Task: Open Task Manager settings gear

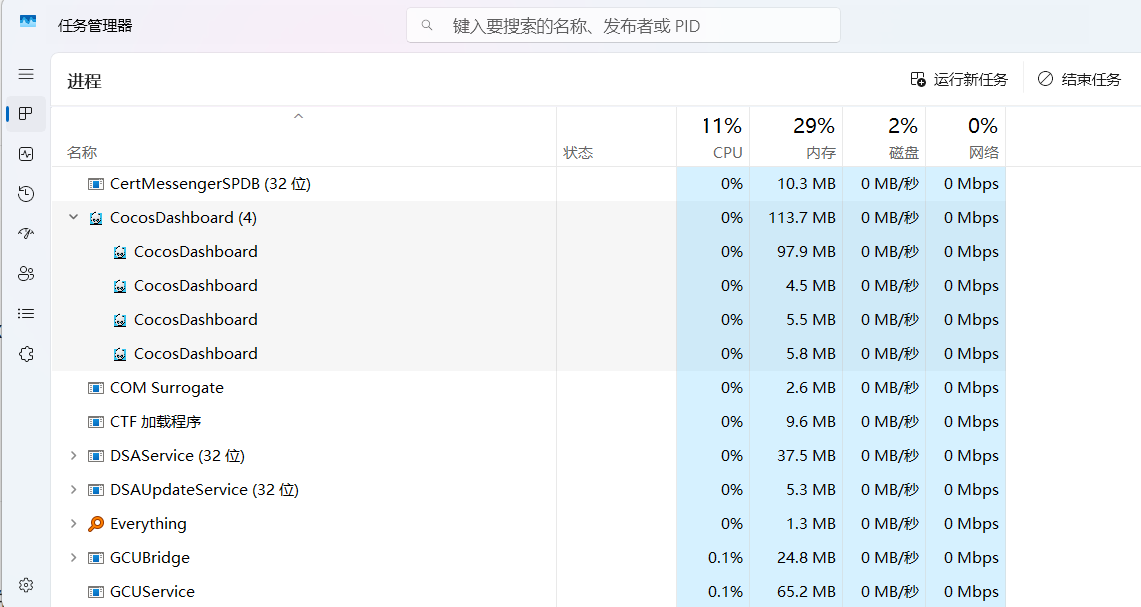Action: 26,585
